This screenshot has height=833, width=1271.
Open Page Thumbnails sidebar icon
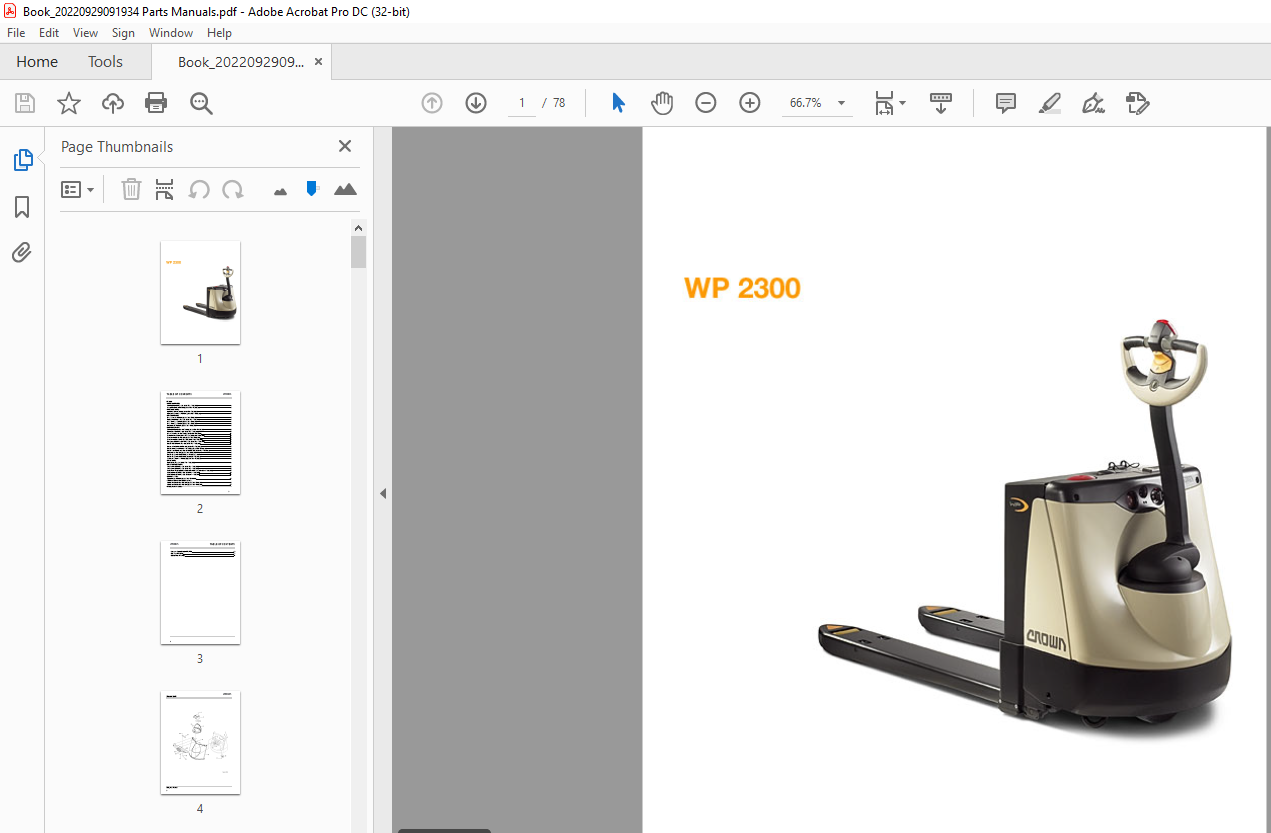tap(22, 160)
